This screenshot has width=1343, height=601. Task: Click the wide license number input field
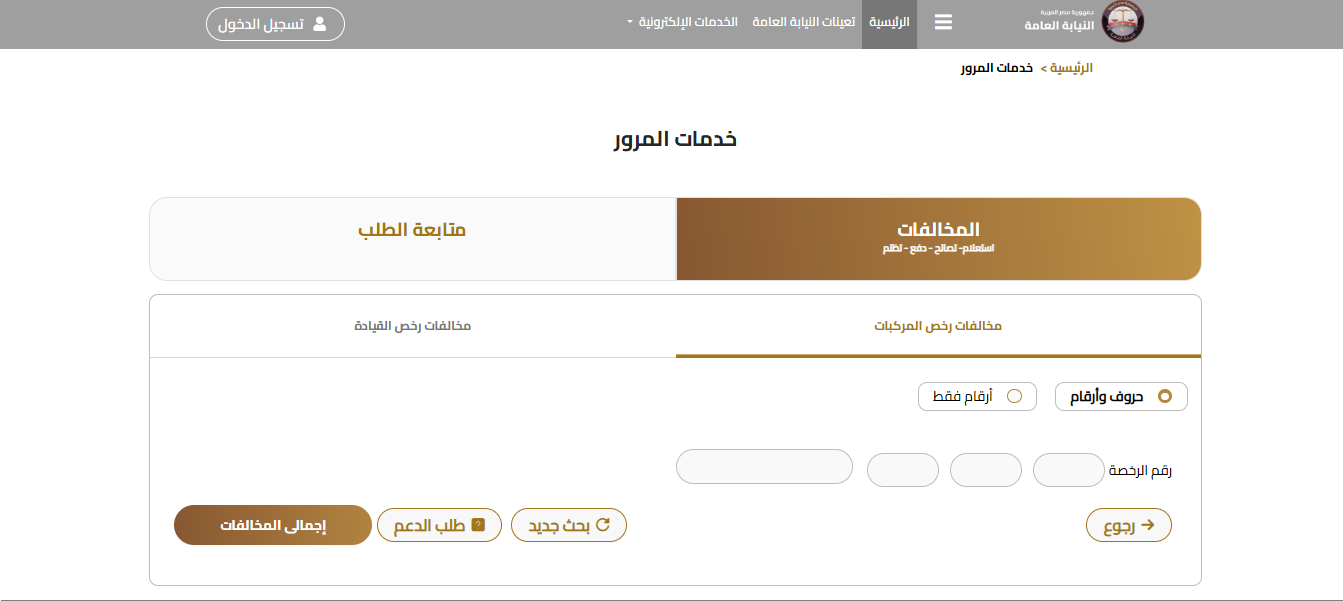764,466
